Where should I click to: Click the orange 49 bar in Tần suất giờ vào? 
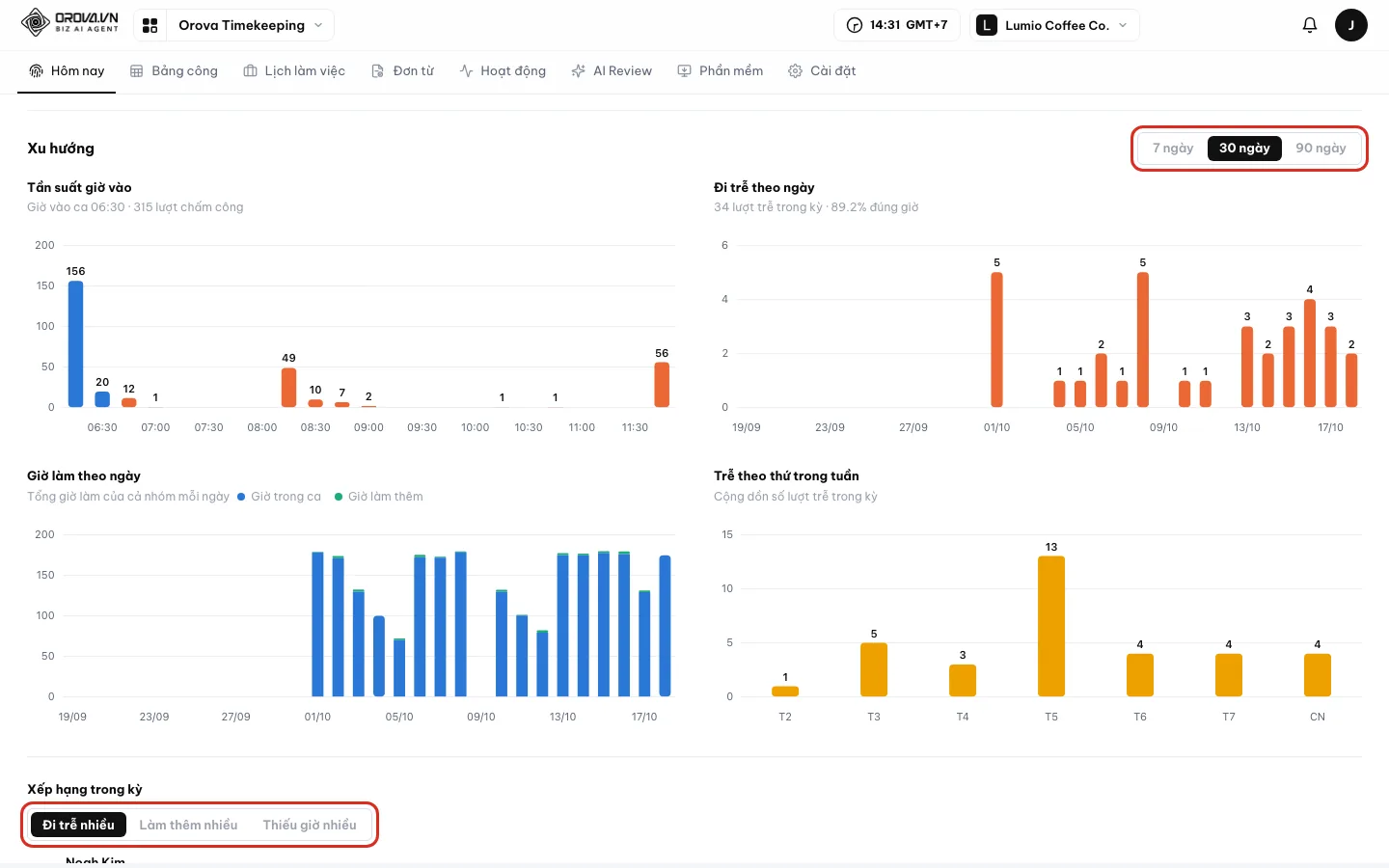[288, 387]
